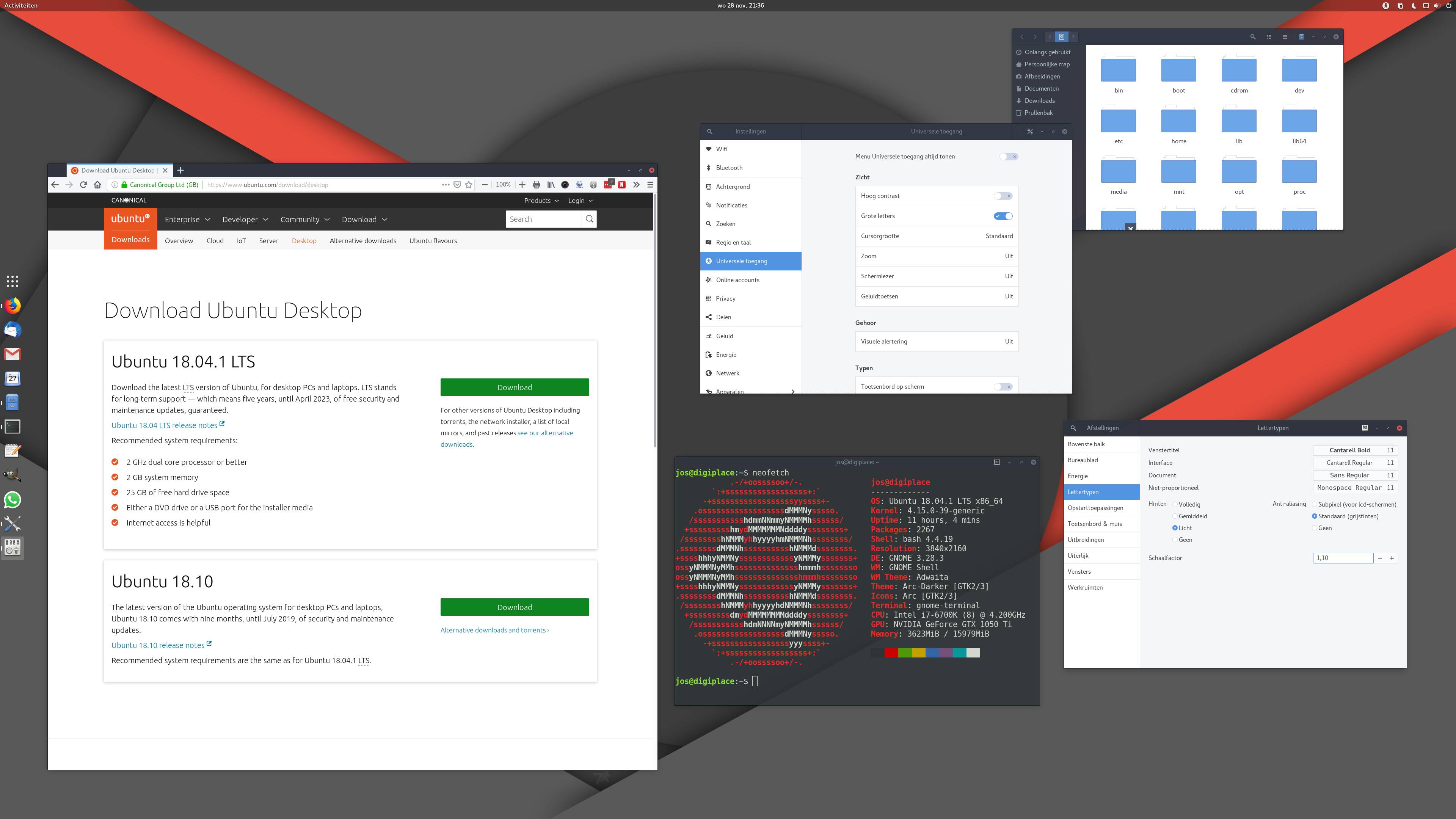Select Volledig hinting radio
The height and width of the screenshot is (819, 1456).
point(1175,504)
